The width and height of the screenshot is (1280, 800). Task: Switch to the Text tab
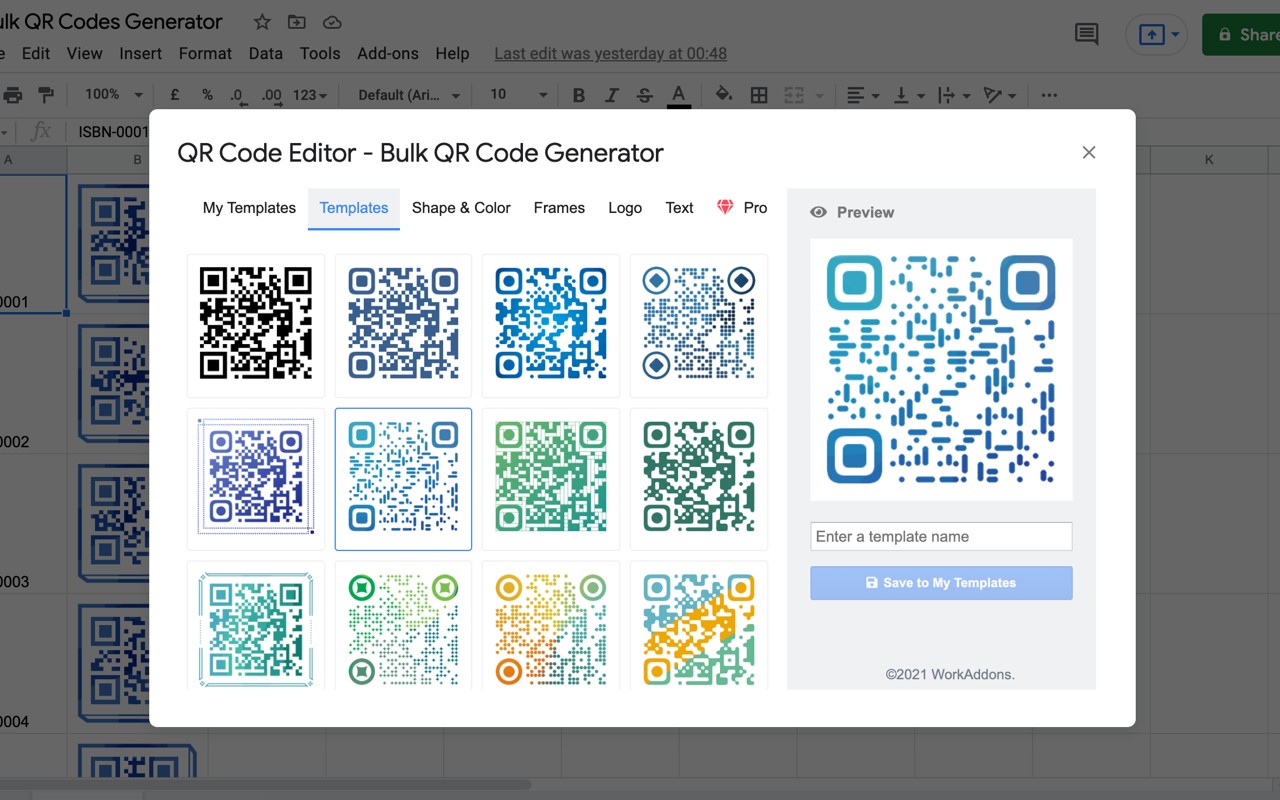[679, 208]
